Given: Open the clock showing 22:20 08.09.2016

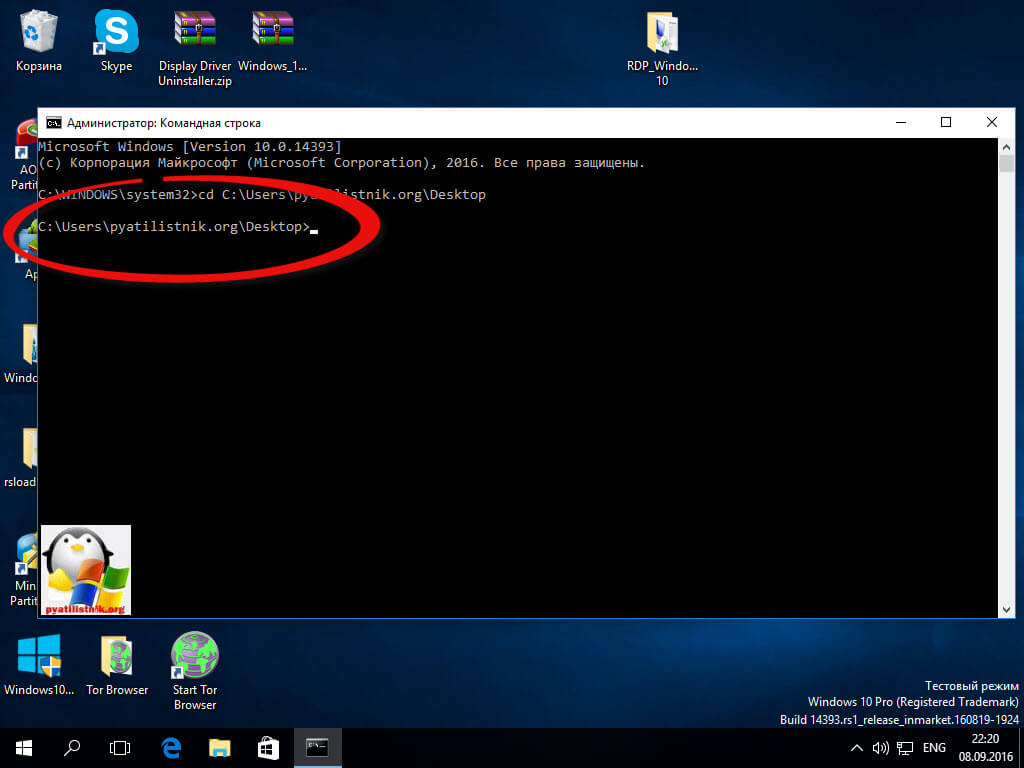Looking at the screenshot, I should click(985, 747).
